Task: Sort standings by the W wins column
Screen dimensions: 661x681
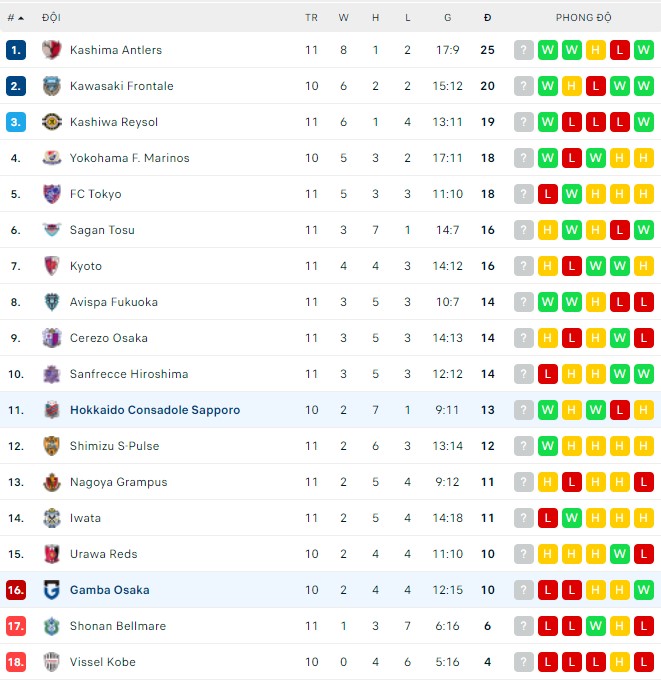Action: [x=343, y=18]
